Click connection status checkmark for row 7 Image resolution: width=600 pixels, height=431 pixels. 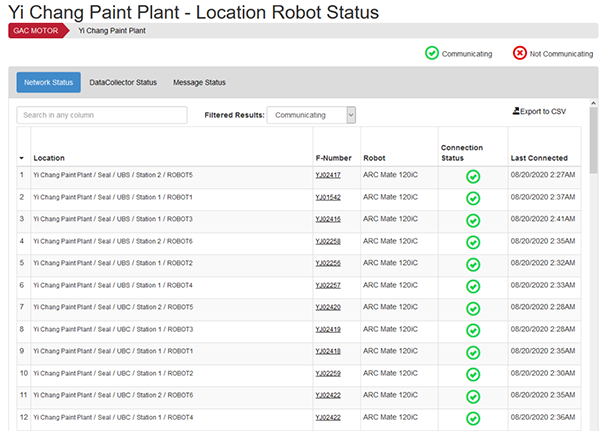pos(473,309)
